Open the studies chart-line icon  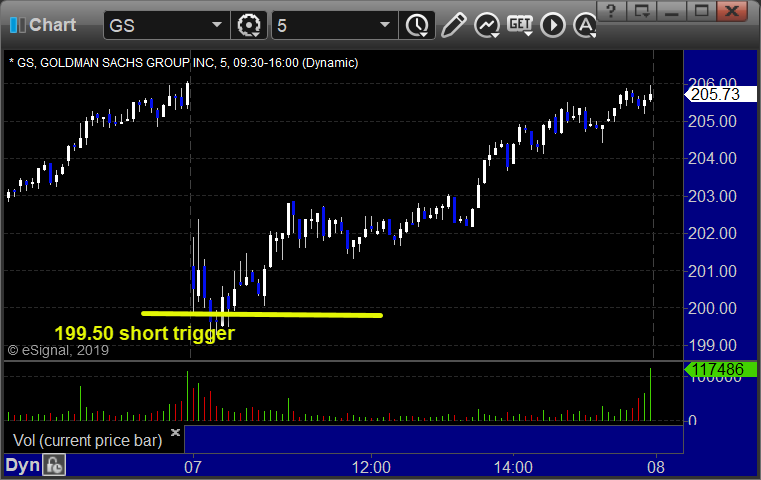[x=487, y=25]
